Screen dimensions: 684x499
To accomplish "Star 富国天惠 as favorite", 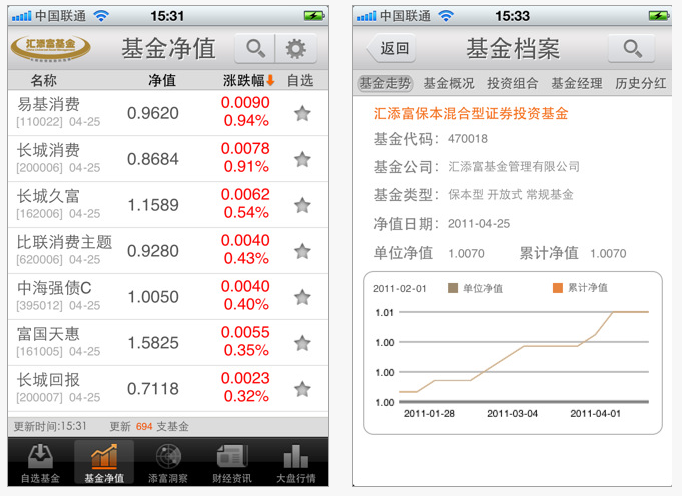I will (x=302, y=343).
